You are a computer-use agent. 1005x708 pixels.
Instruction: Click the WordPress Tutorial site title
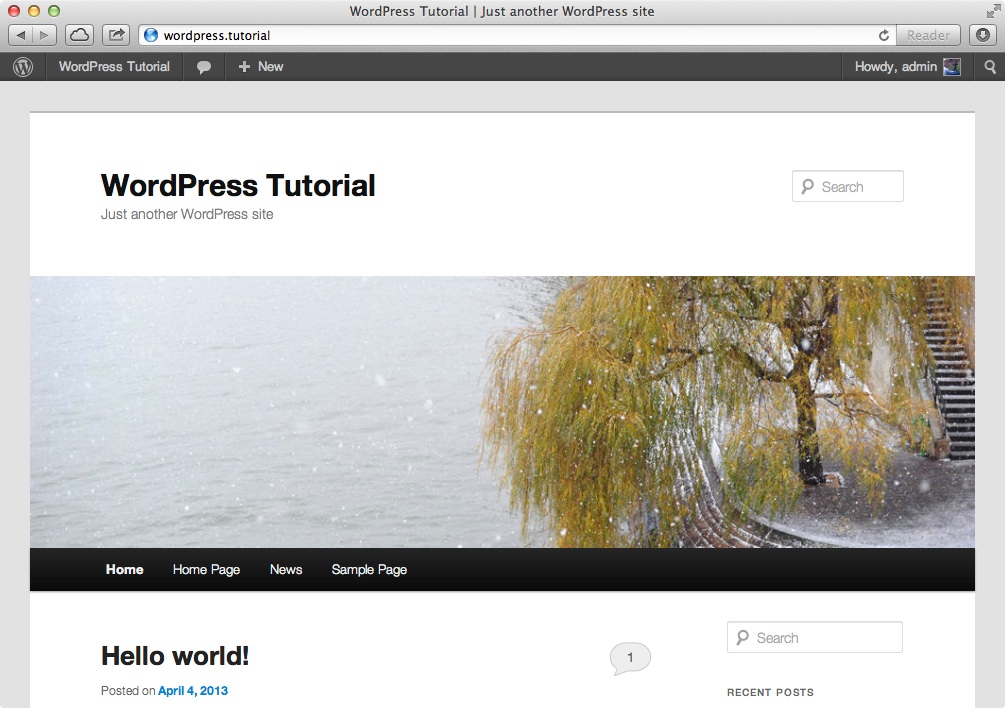click(238, 186)
